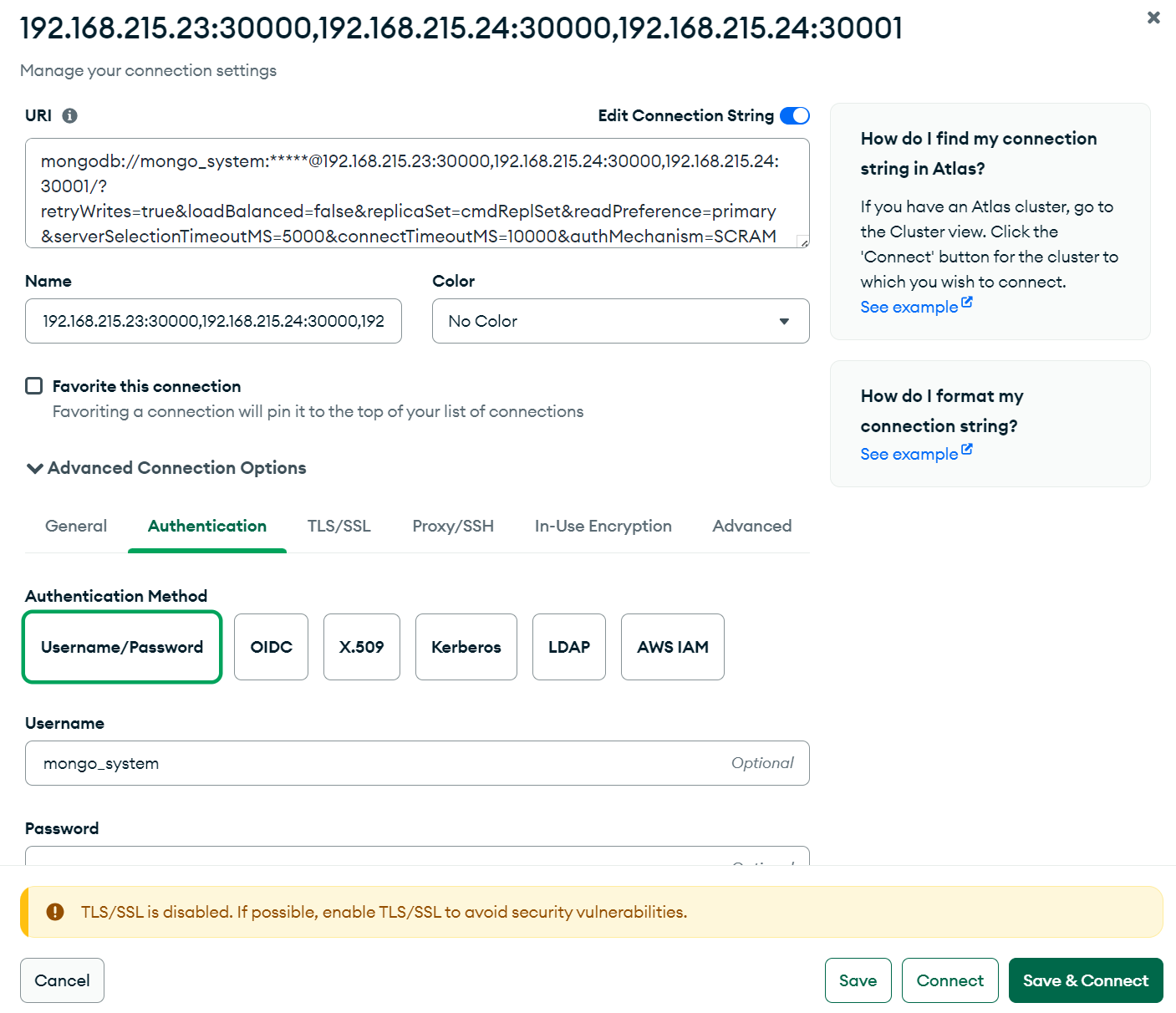This screenshot has width=1176, height=1013.
Task: Open the Proxy/SSH tab
Action: [453, 526]
